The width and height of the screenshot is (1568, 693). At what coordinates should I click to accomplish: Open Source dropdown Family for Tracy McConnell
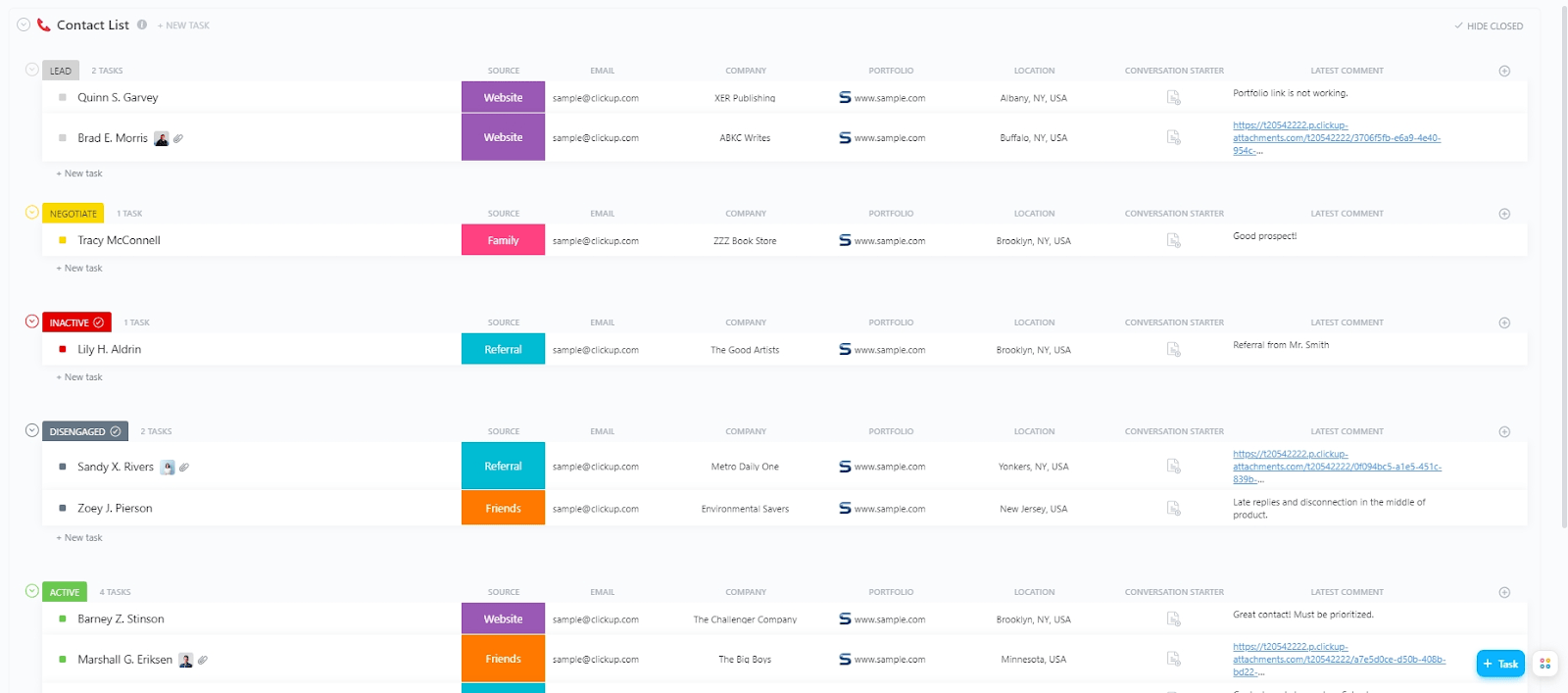503,240
